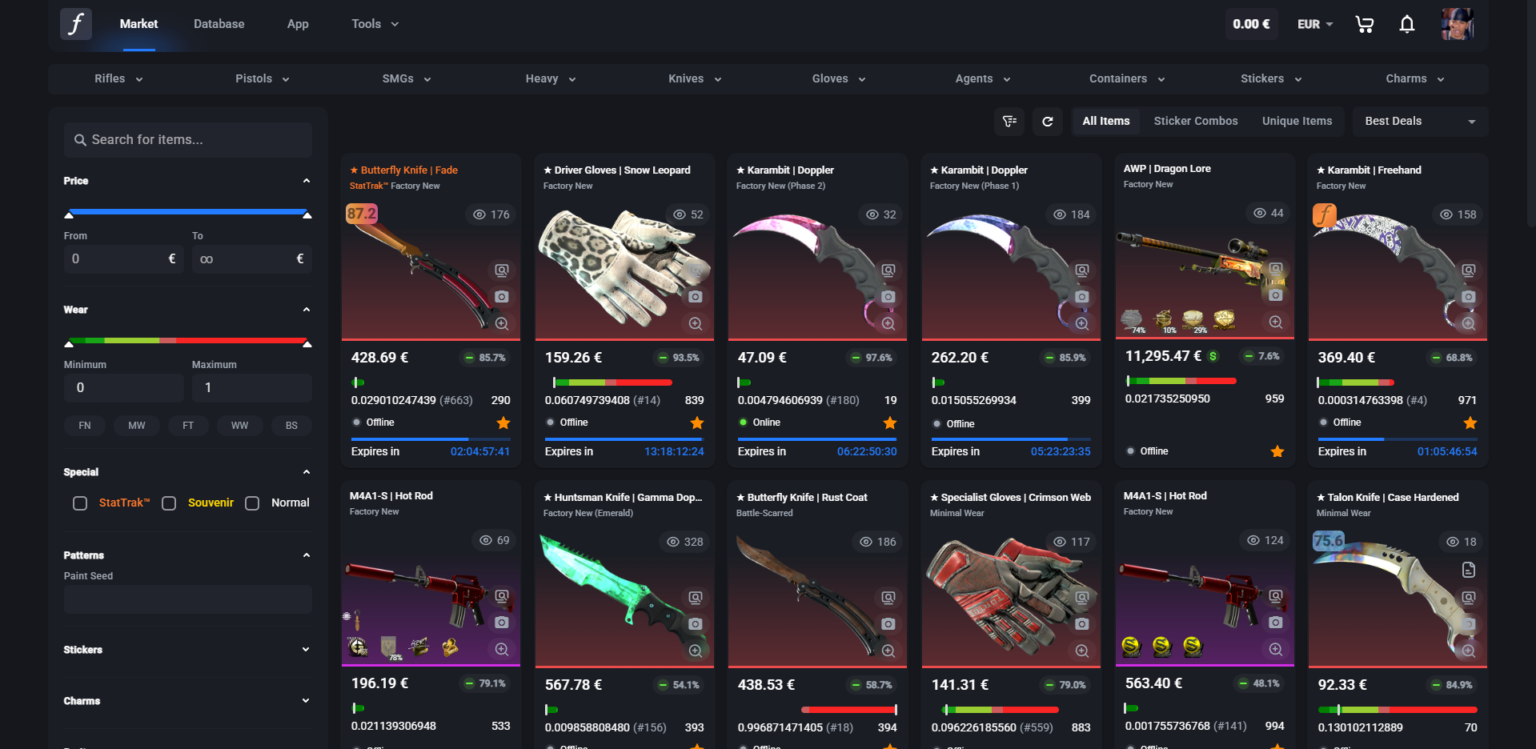Switch to the Sticker Combos tab
This screenshot has height=749, width=1536.
tap(1195, 120)
